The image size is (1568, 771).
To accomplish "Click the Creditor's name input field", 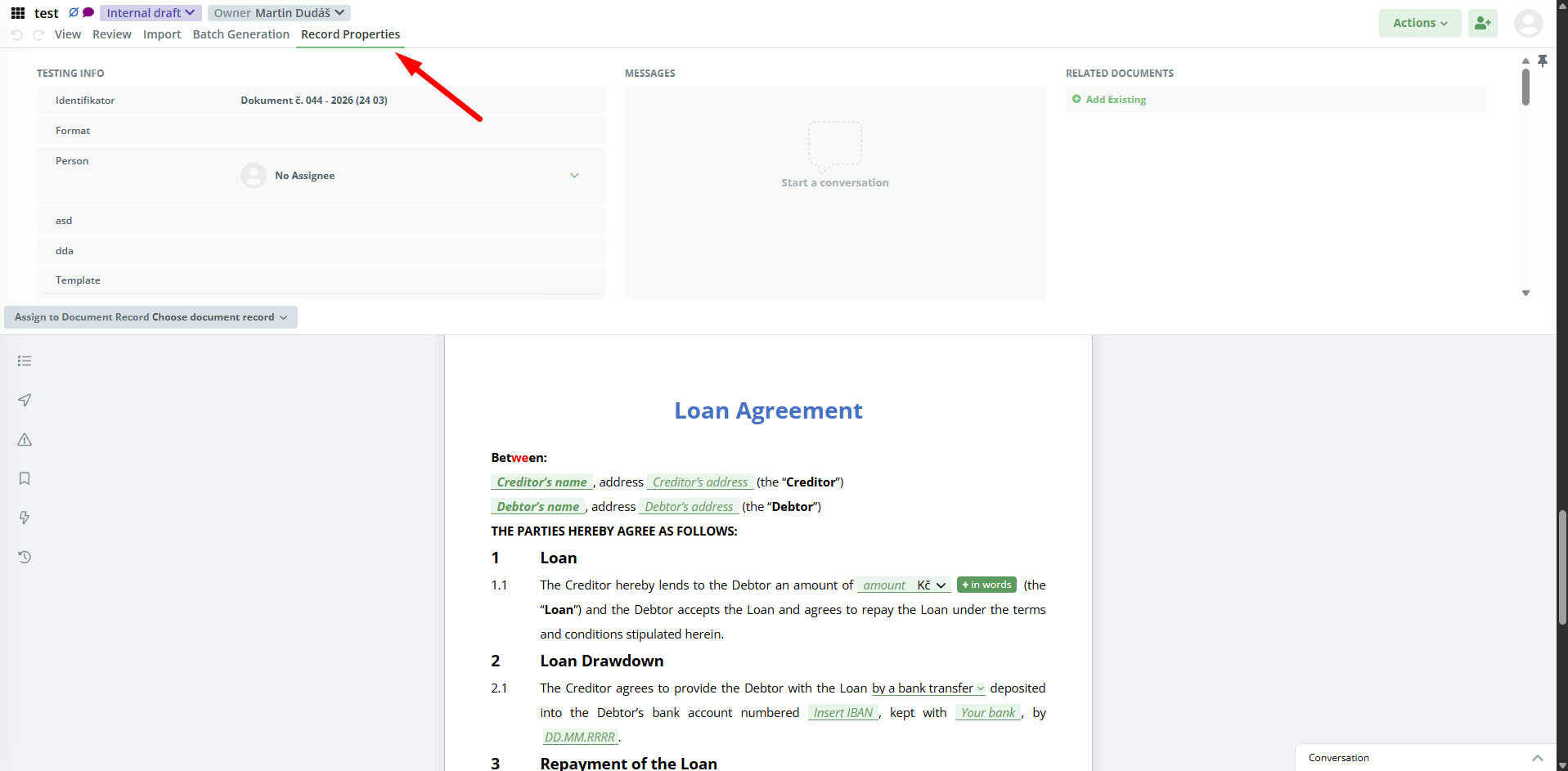I will tap(541, 482).
